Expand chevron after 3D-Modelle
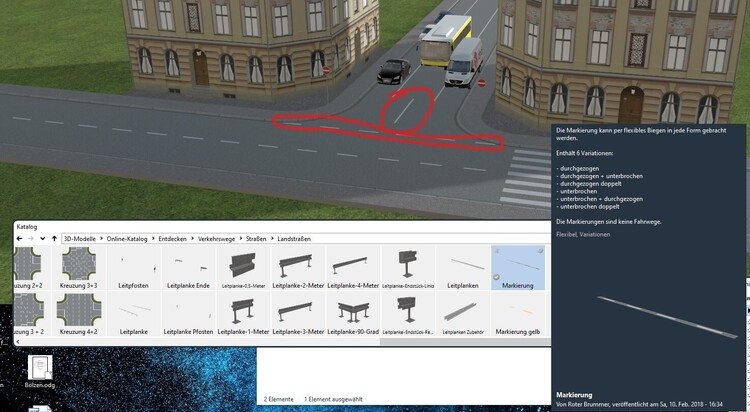The image size is (750, 412). coord(101,238)
